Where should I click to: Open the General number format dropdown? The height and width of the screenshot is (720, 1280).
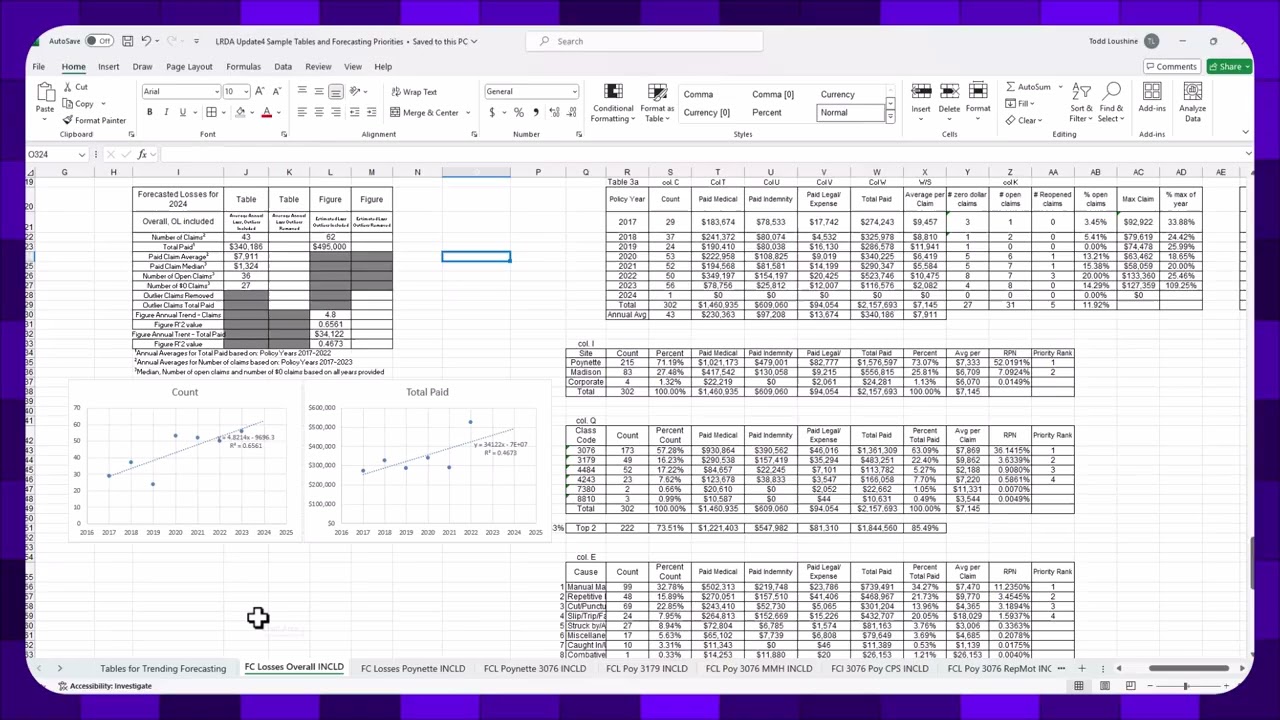click(x=574, y=92)
